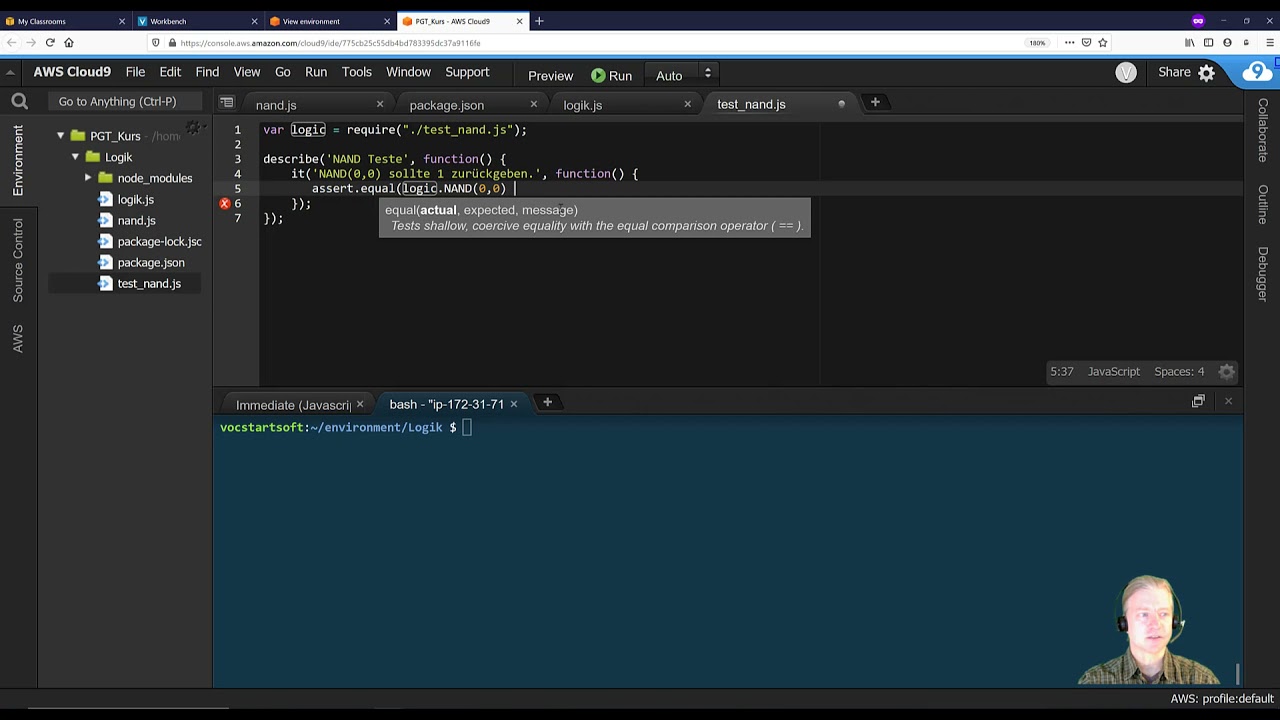The image size is (1280, 720).
Task: Close the nand.js tab
Action: (x=379, y=104)
